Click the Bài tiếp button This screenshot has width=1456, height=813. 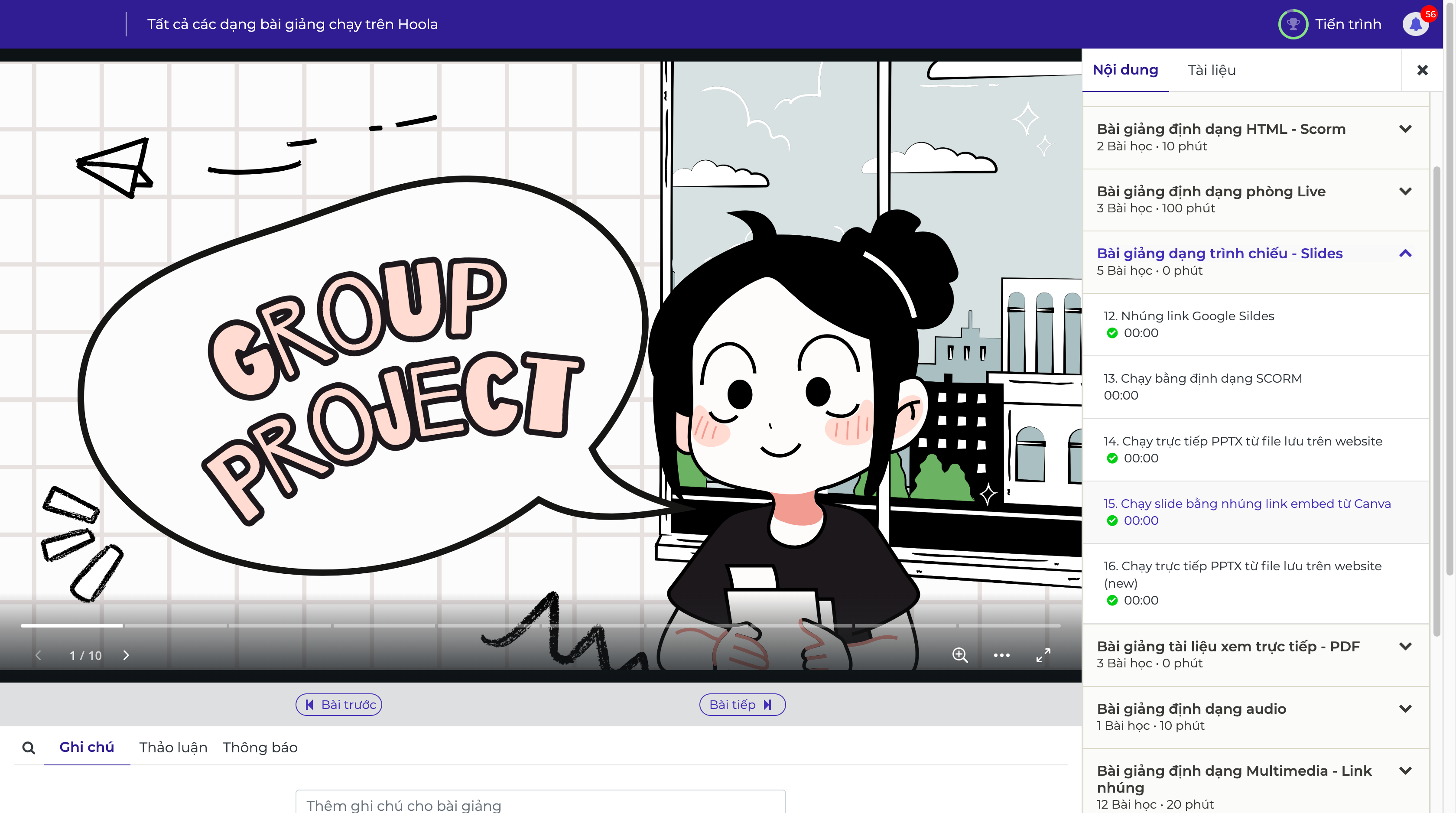pyautogui.click(x=742, y=705)
